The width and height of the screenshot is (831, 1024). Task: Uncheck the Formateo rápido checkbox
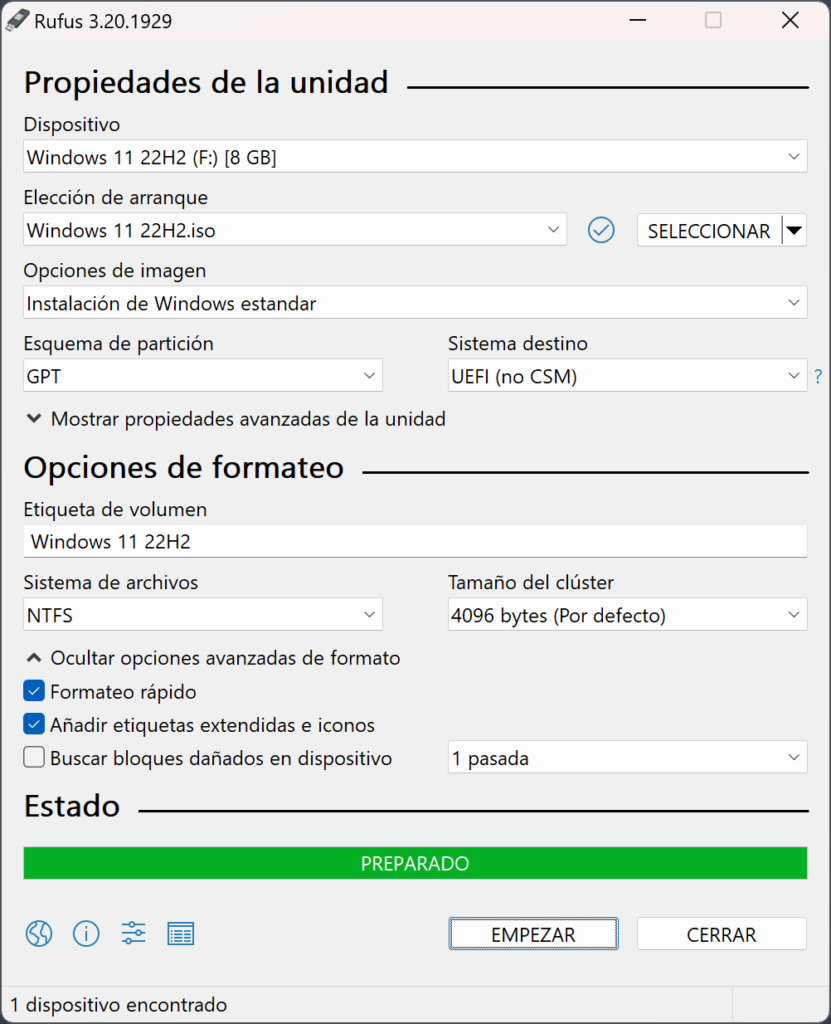34,691
